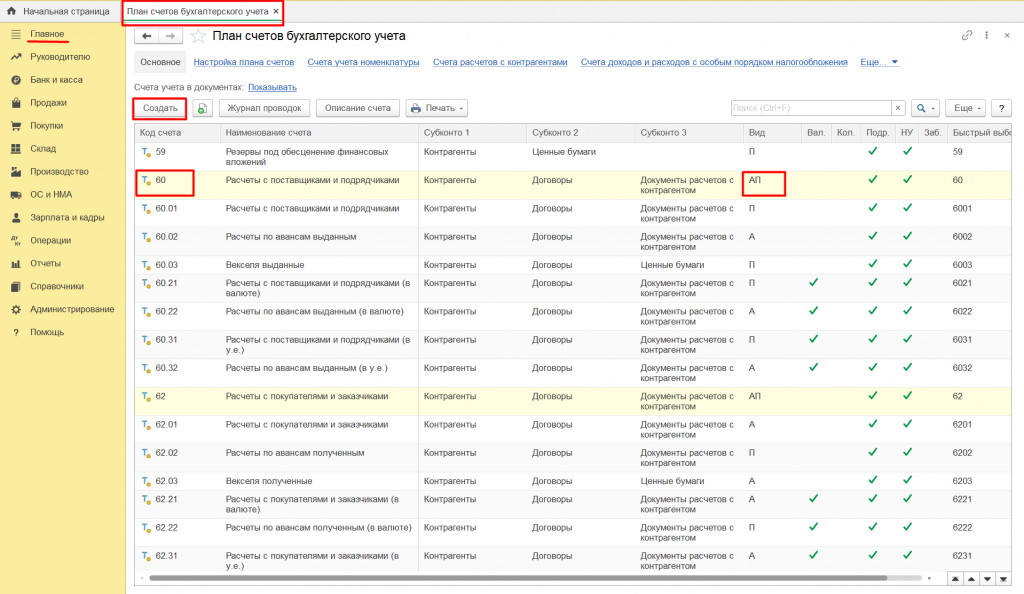Click the question mark help button
This screenshot has height=594, width=1024.
(1000, 108)
